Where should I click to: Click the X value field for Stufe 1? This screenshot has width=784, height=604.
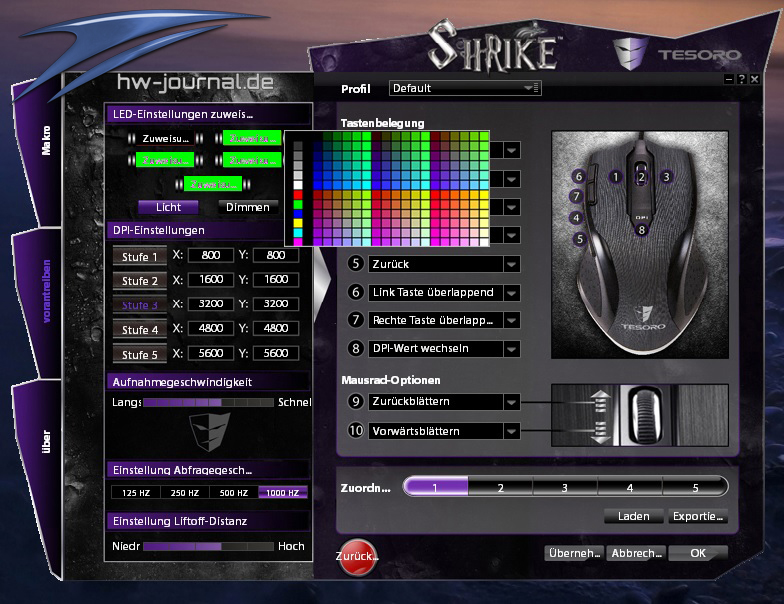[210, 256]
